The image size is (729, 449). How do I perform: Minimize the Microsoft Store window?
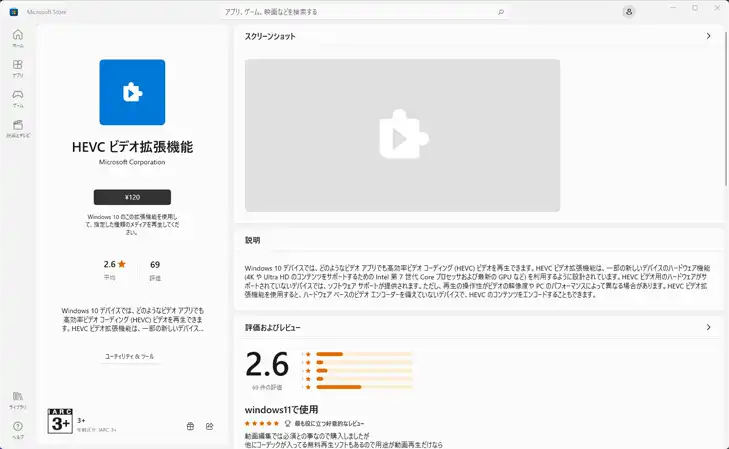[673, 8]
